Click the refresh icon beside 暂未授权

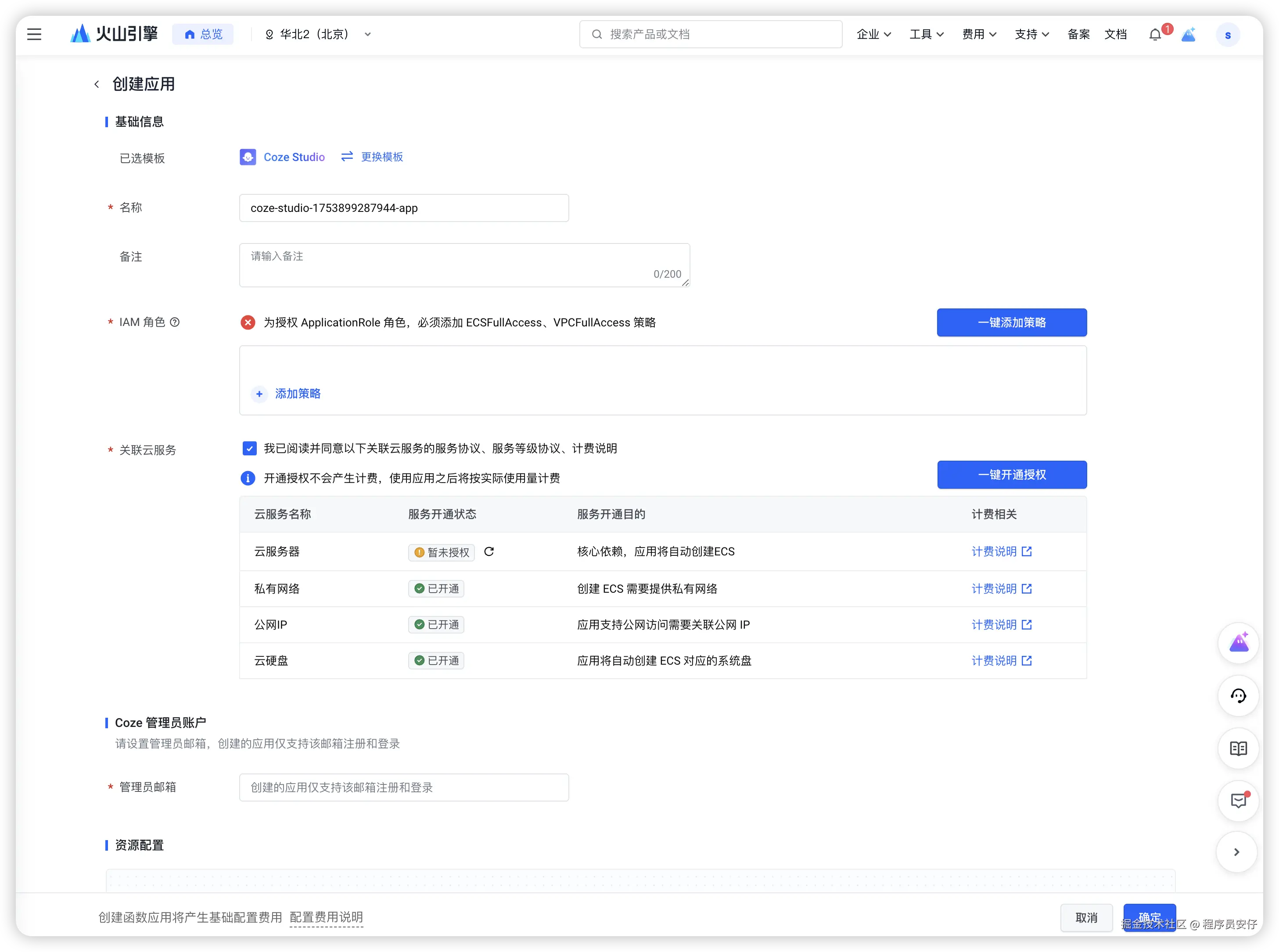(489, 552)
